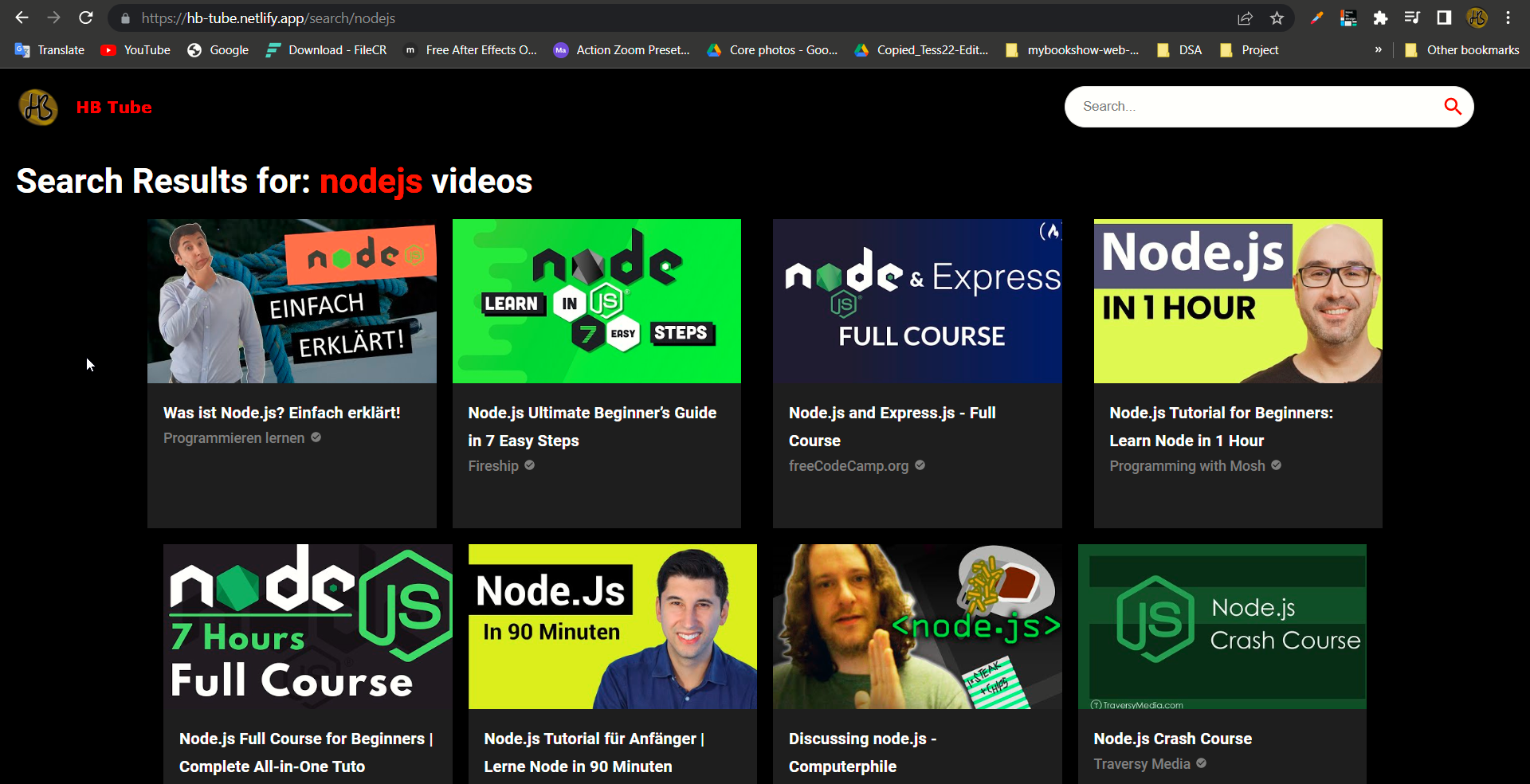Click the verified badge next to freeCodeCamp.org
This screenshot has width=1530, height=784.
tap(920, 466)
